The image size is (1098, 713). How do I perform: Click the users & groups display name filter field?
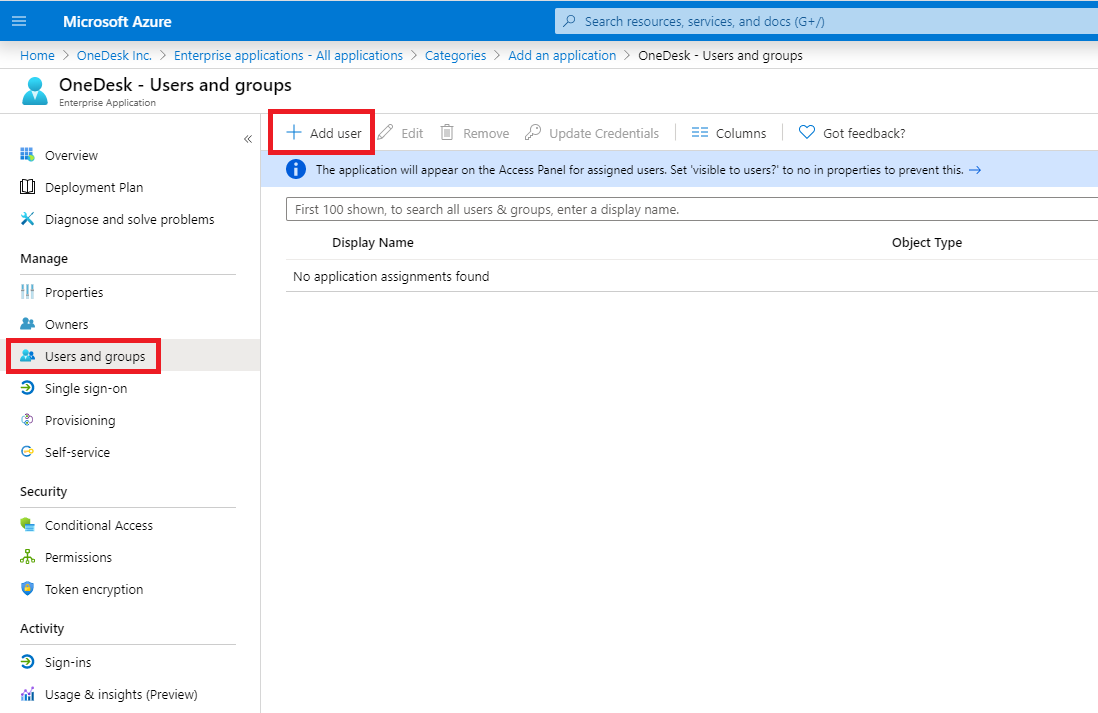coord(692,209)
